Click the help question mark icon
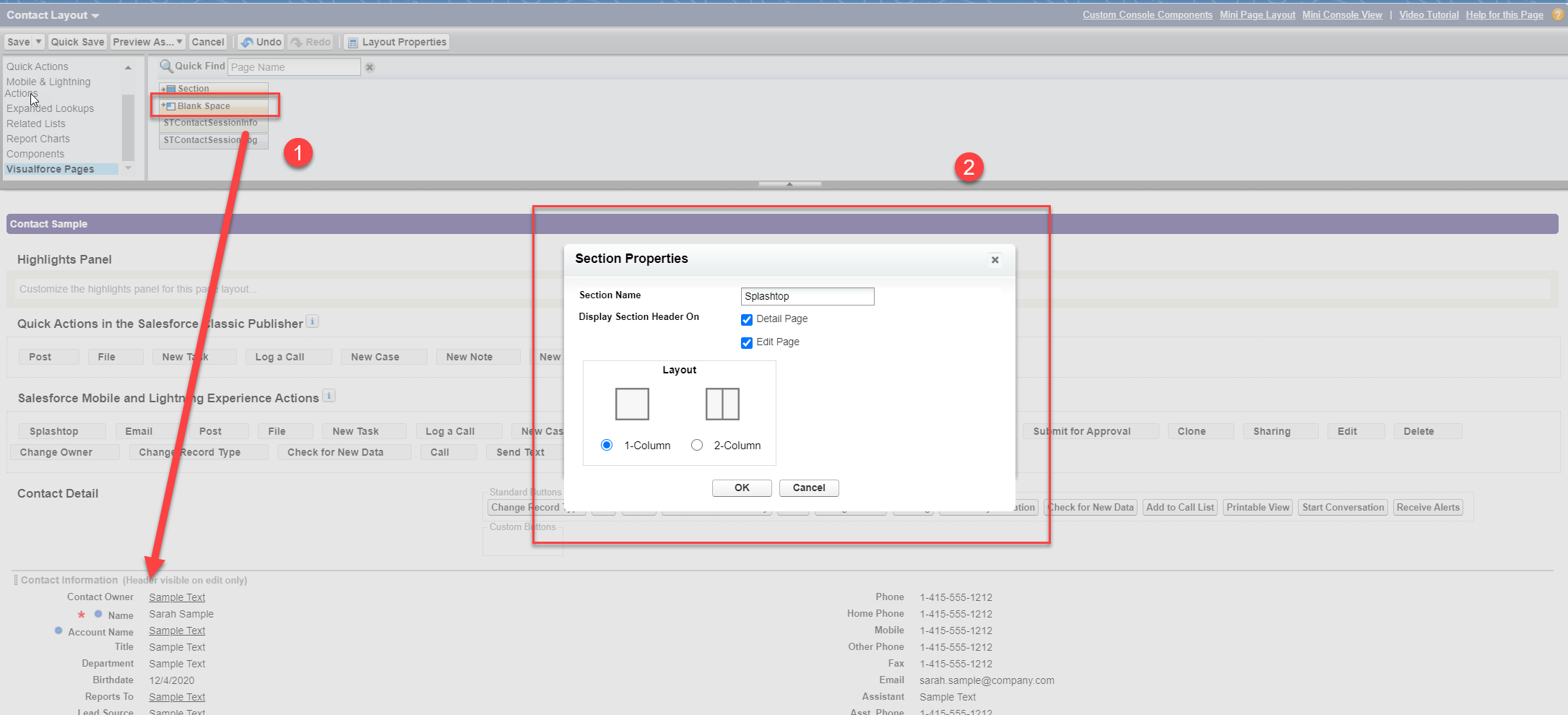This screenshot has height=715, width=1568. tap(1558, 14)
